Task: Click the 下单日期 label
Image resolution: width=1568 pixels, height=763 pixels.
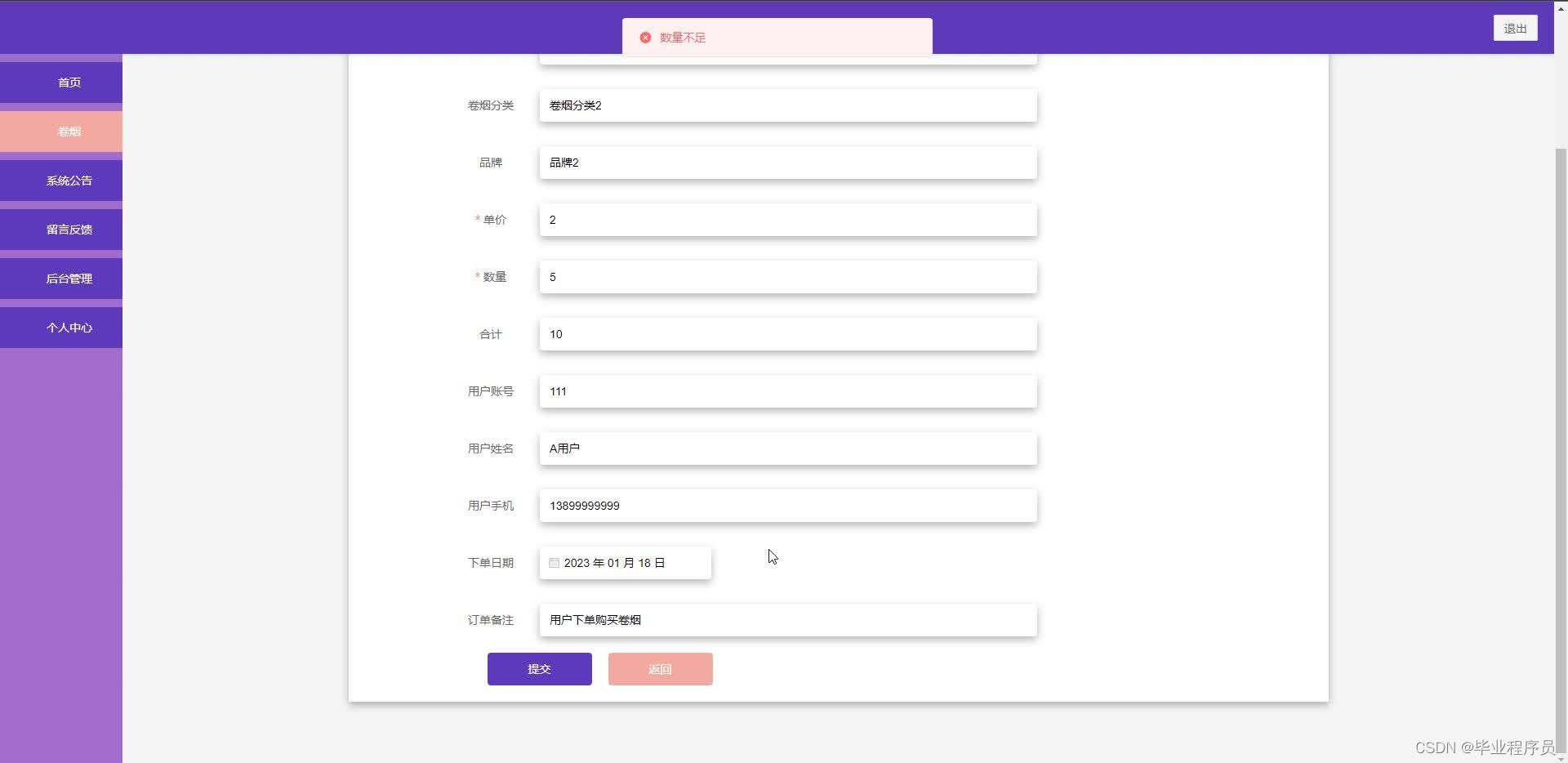Action: [491, 563]
